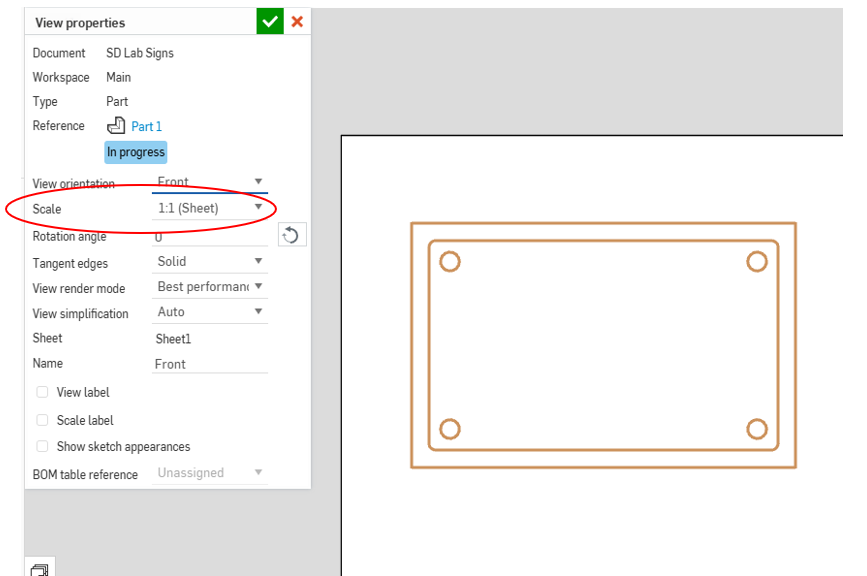Click the Sheet1 value in Sheet row
Screen dimensions: 867x576
point(173,339)
